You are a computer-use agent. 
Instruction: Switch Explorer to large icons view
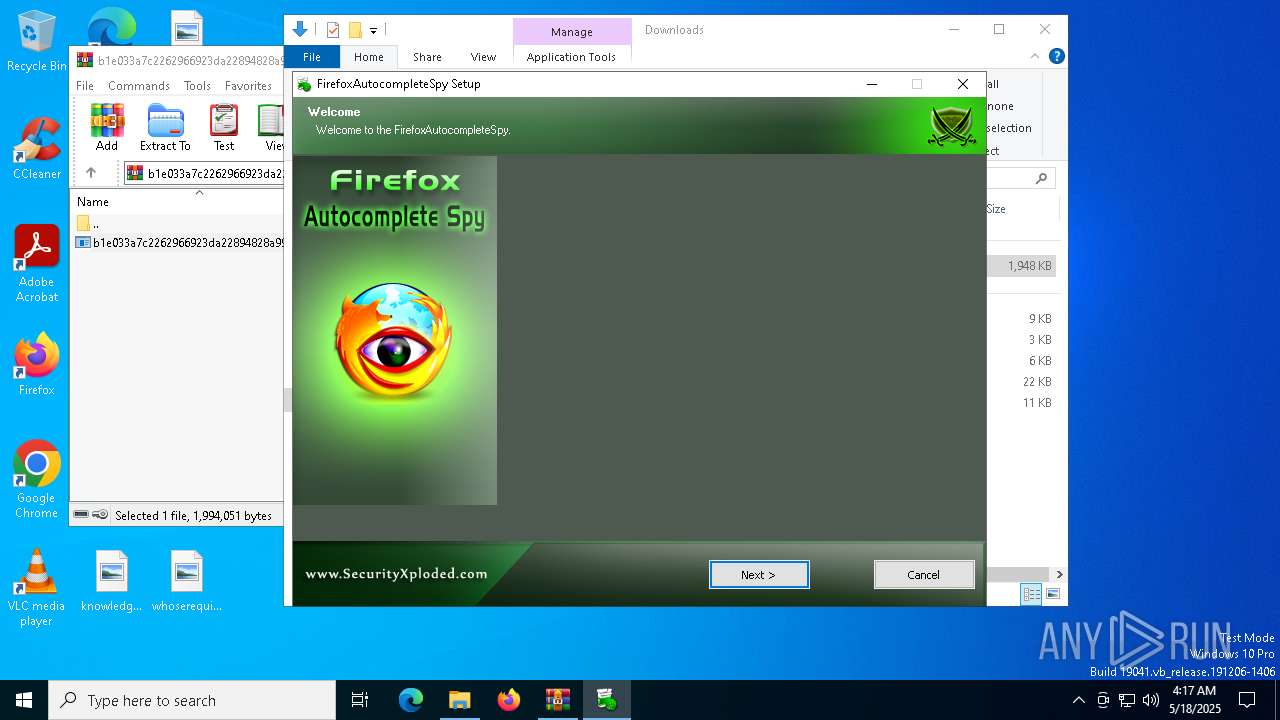click(1052, 594)
